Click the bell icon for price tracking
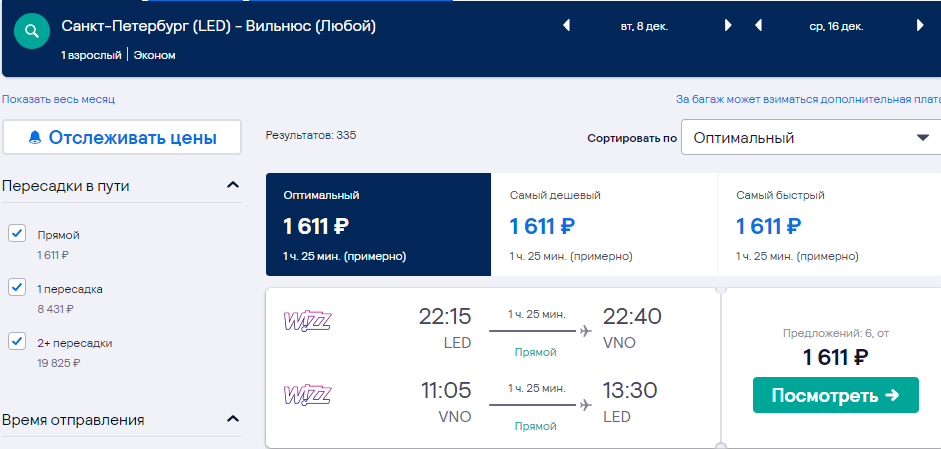941x449 pixels. point(35,137)
